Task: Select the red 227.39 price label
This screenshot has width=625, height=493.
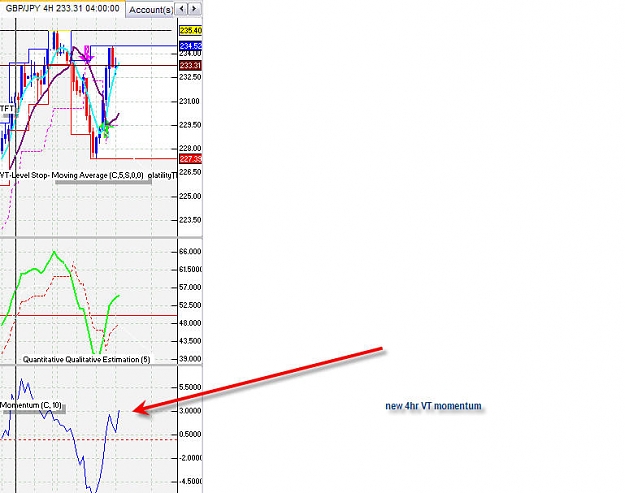Action: (x=191, y=159)
